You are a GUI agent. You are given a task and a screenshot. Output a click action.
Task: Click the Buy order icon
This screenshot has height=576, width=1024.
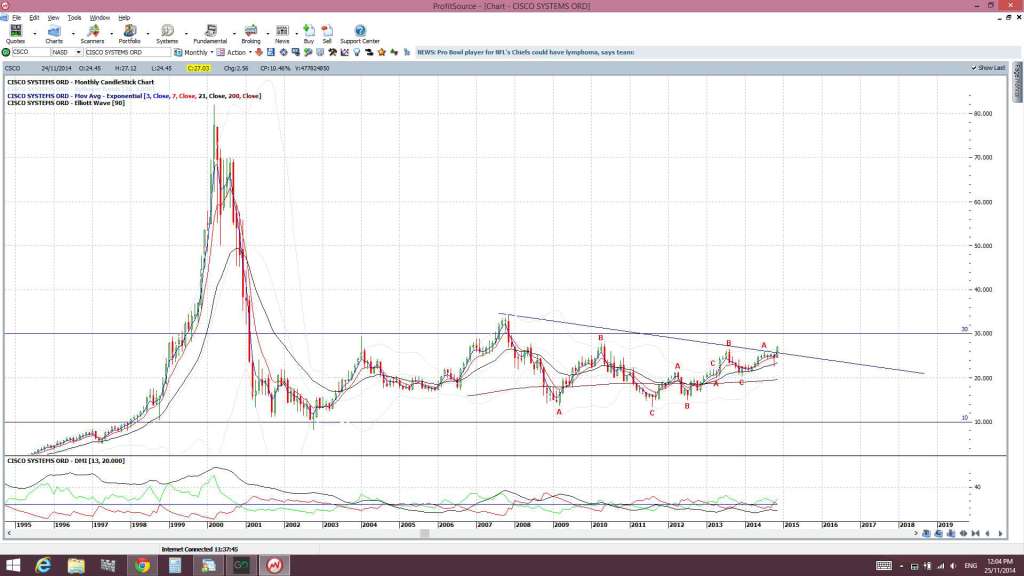click(309, 34)
